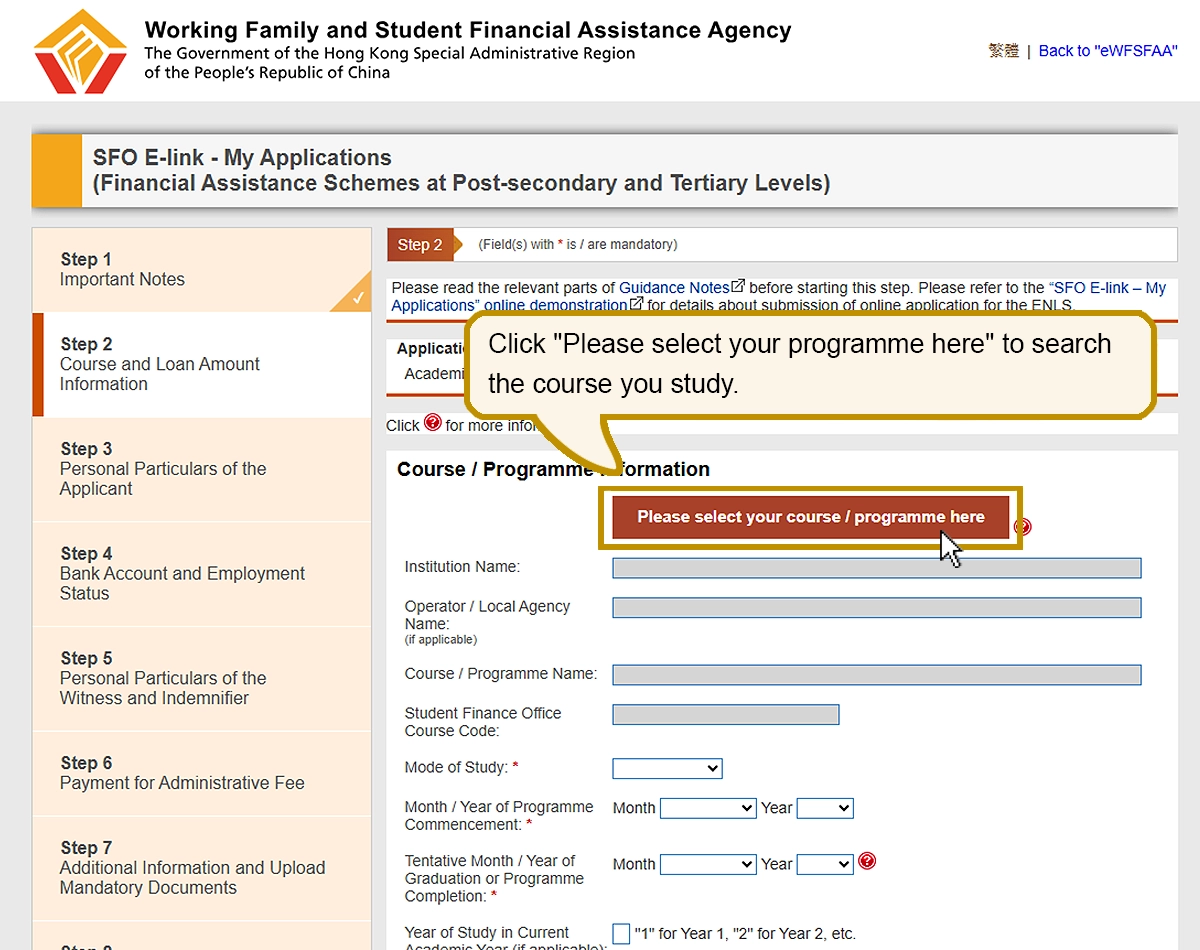Open Programme Commencement Year dropdown
The height and width of the screenshot is (950, 1200).
pos(825,808)
